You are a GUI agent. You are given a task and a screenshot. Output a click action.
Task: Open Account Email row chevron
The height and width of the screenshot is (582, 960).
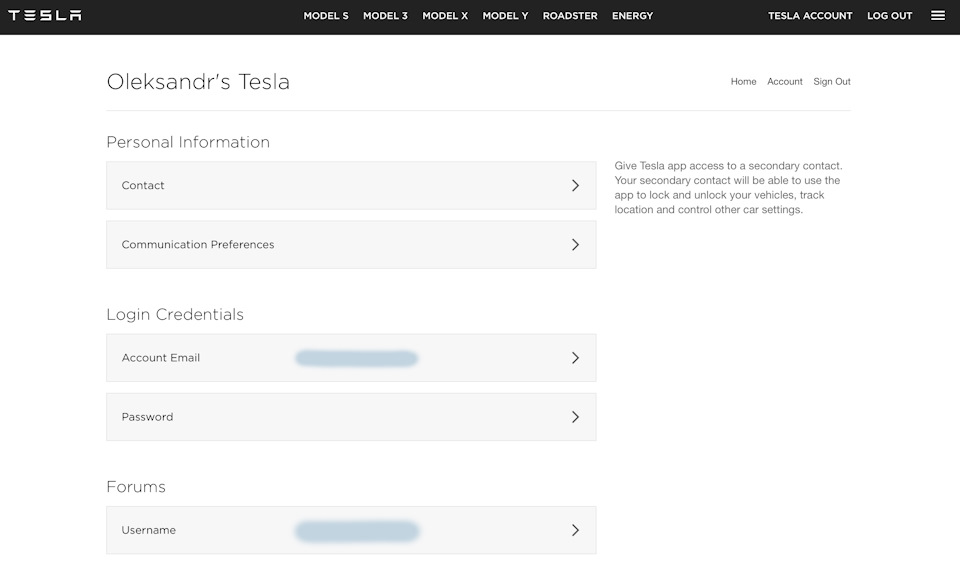pos(575,358)
